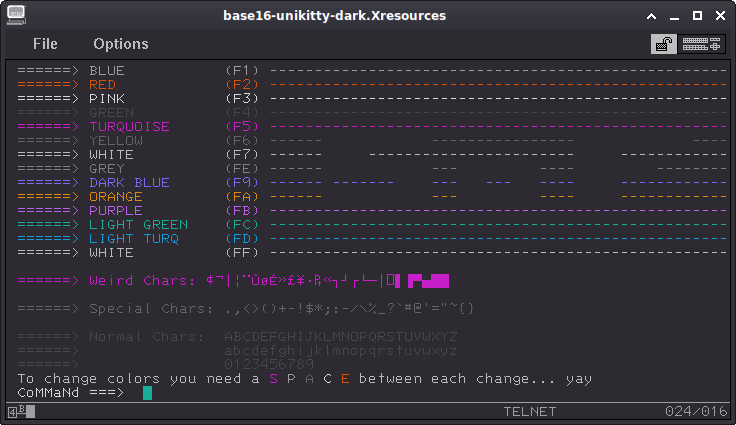Click the WHITE (F7) row label

112,155
